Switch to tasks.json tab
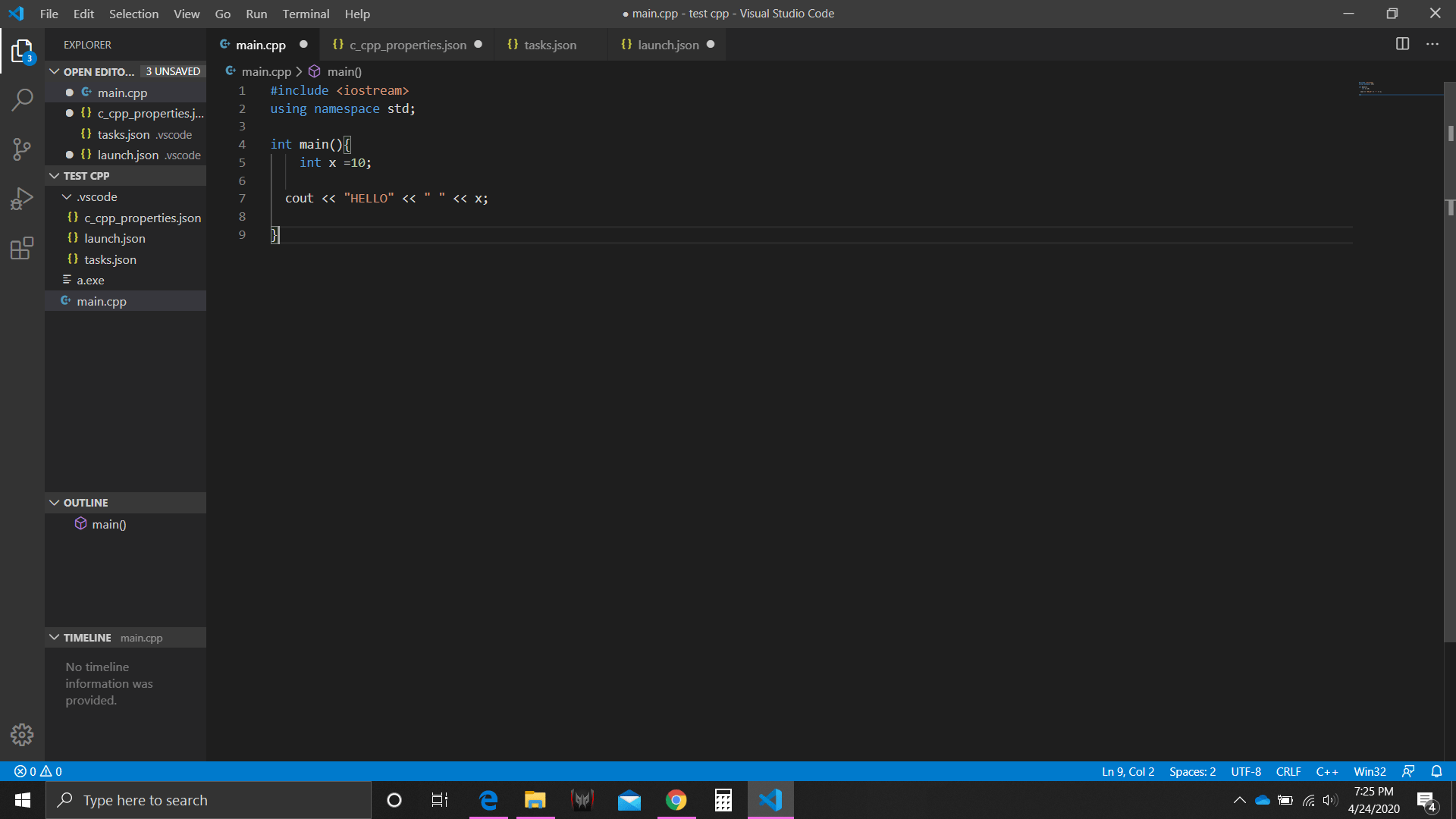Viewport: 1456px width, 819px height. [x=551, y=45]
